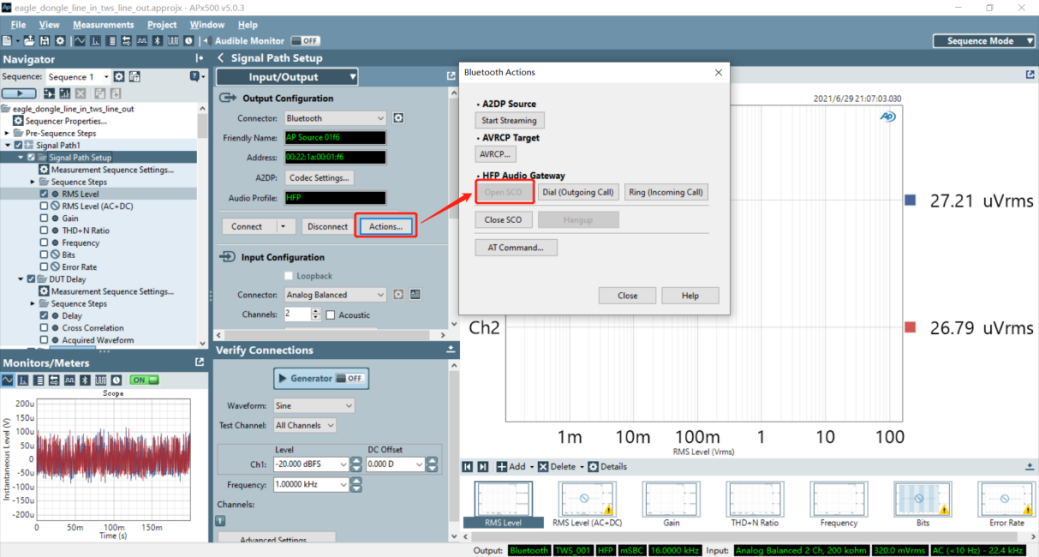The width and height of the screenshot is (1039, 557).
Task: Open input connector settings next to Analog Balanced
Action: (x=398, y=295)
